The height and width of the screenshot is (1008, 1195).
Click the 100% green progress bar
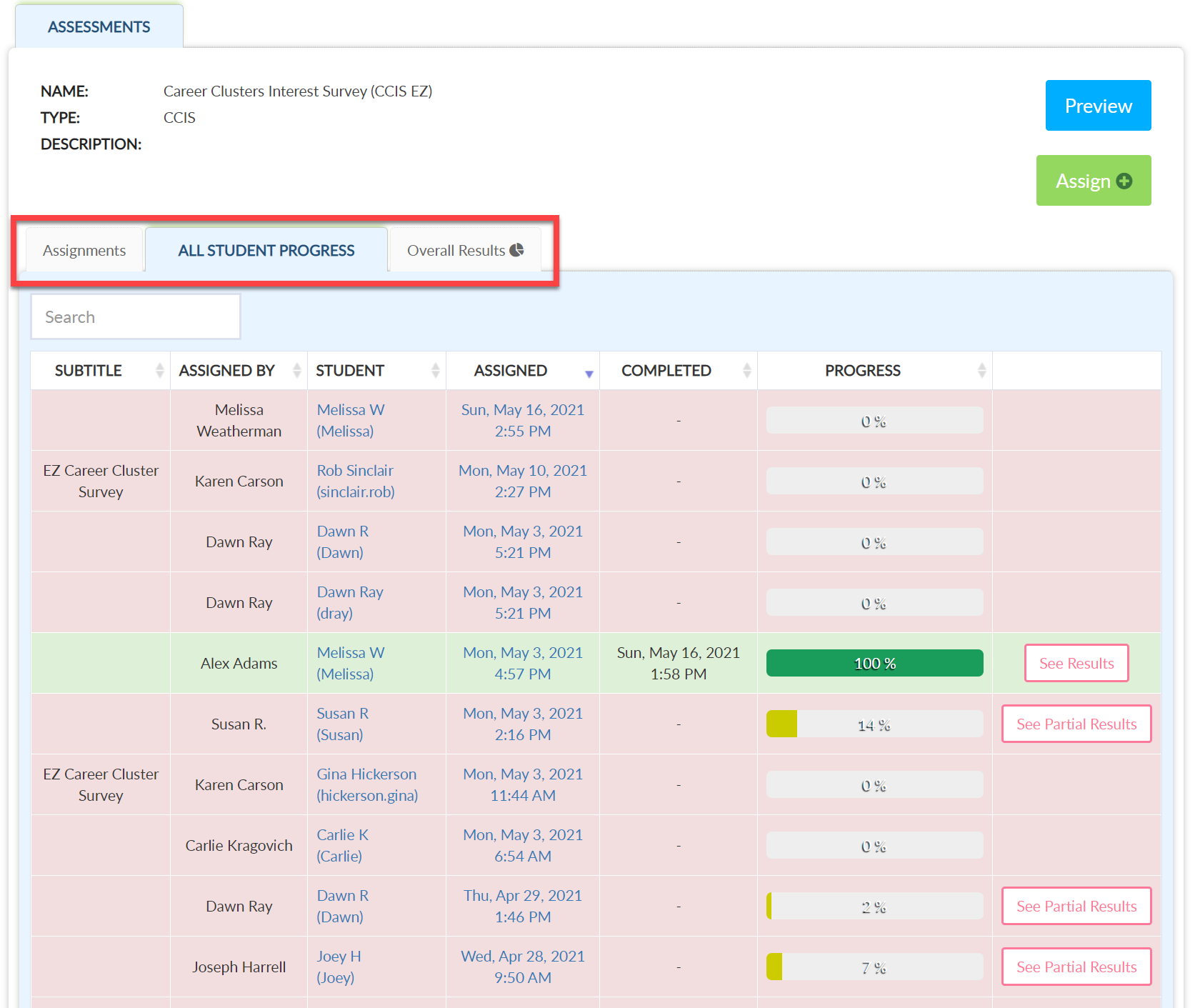tap(874, 663)
